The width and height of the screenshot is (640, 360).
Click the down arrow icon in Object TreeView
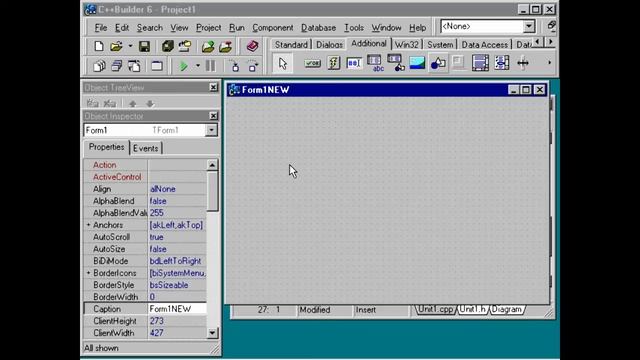coord(150,104)
